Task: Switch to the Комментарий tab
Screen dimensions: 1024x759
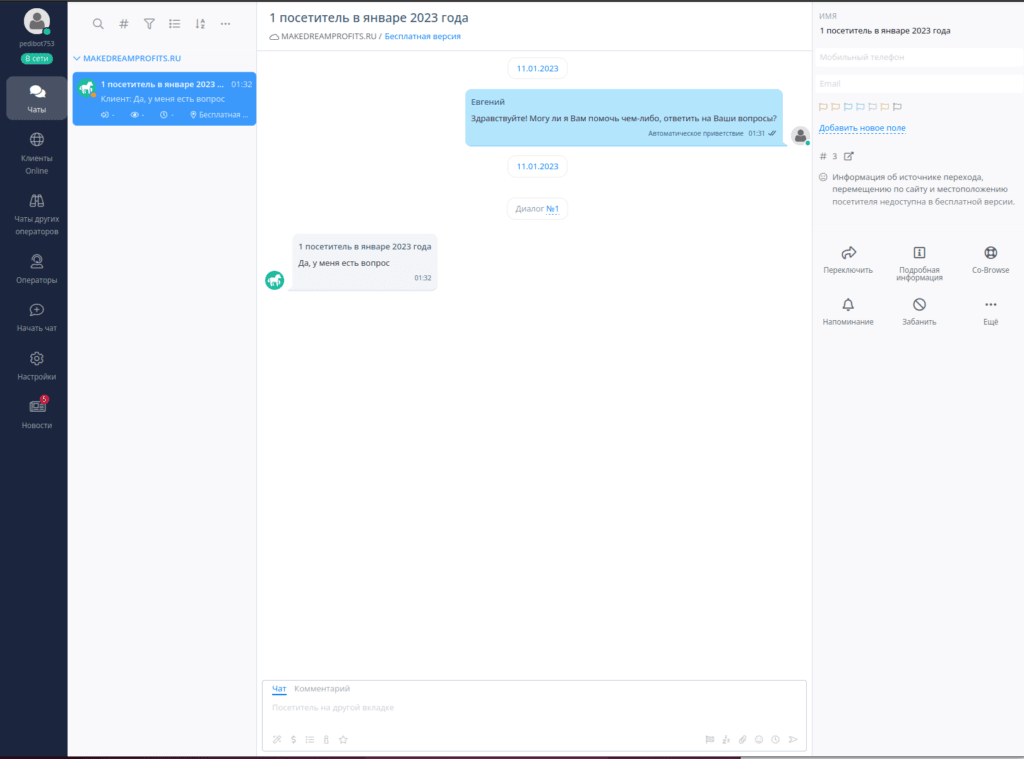Action: [322, 689]
